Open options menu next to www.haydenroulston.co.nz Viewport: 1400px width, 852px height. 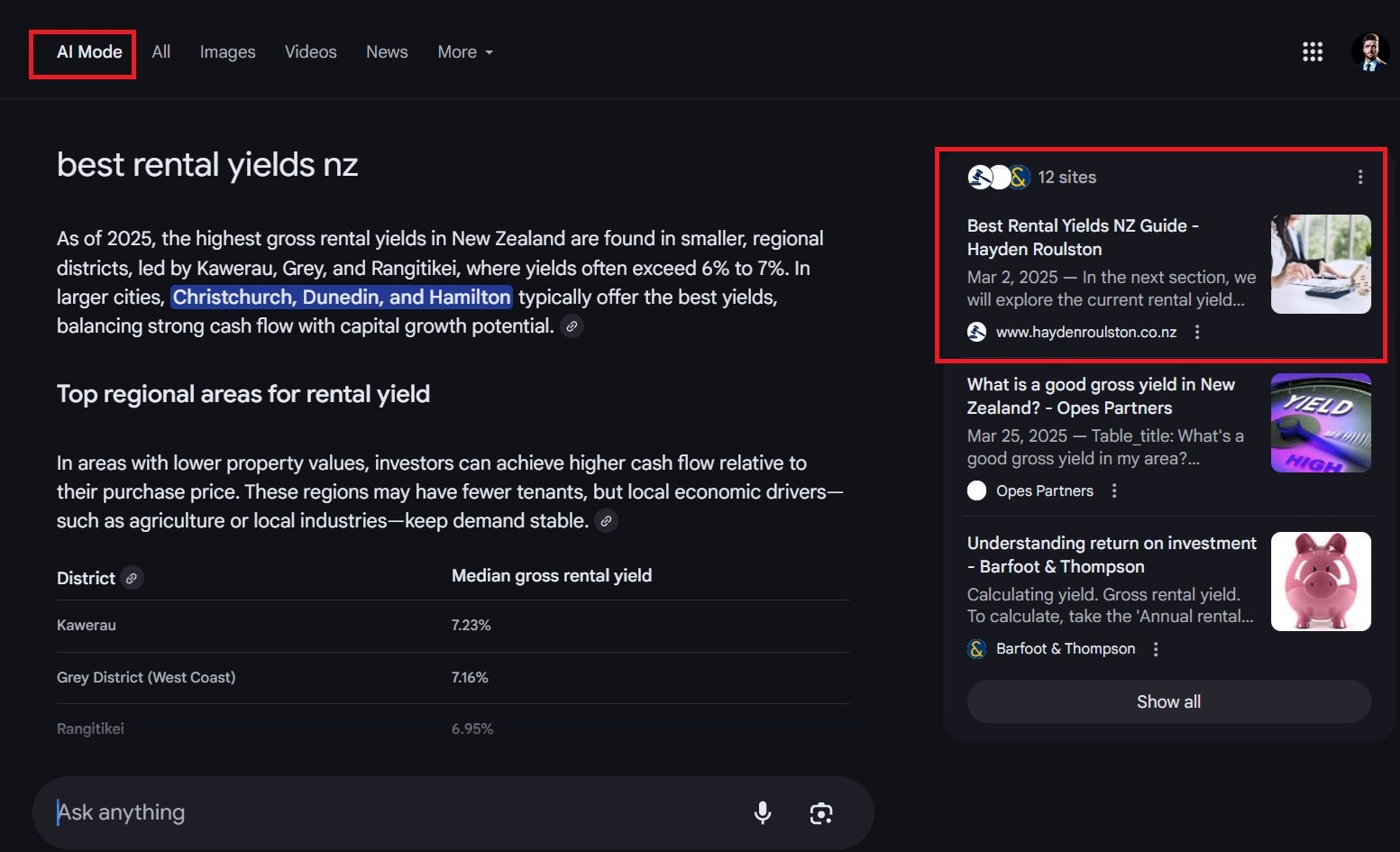pos(1197,333)
